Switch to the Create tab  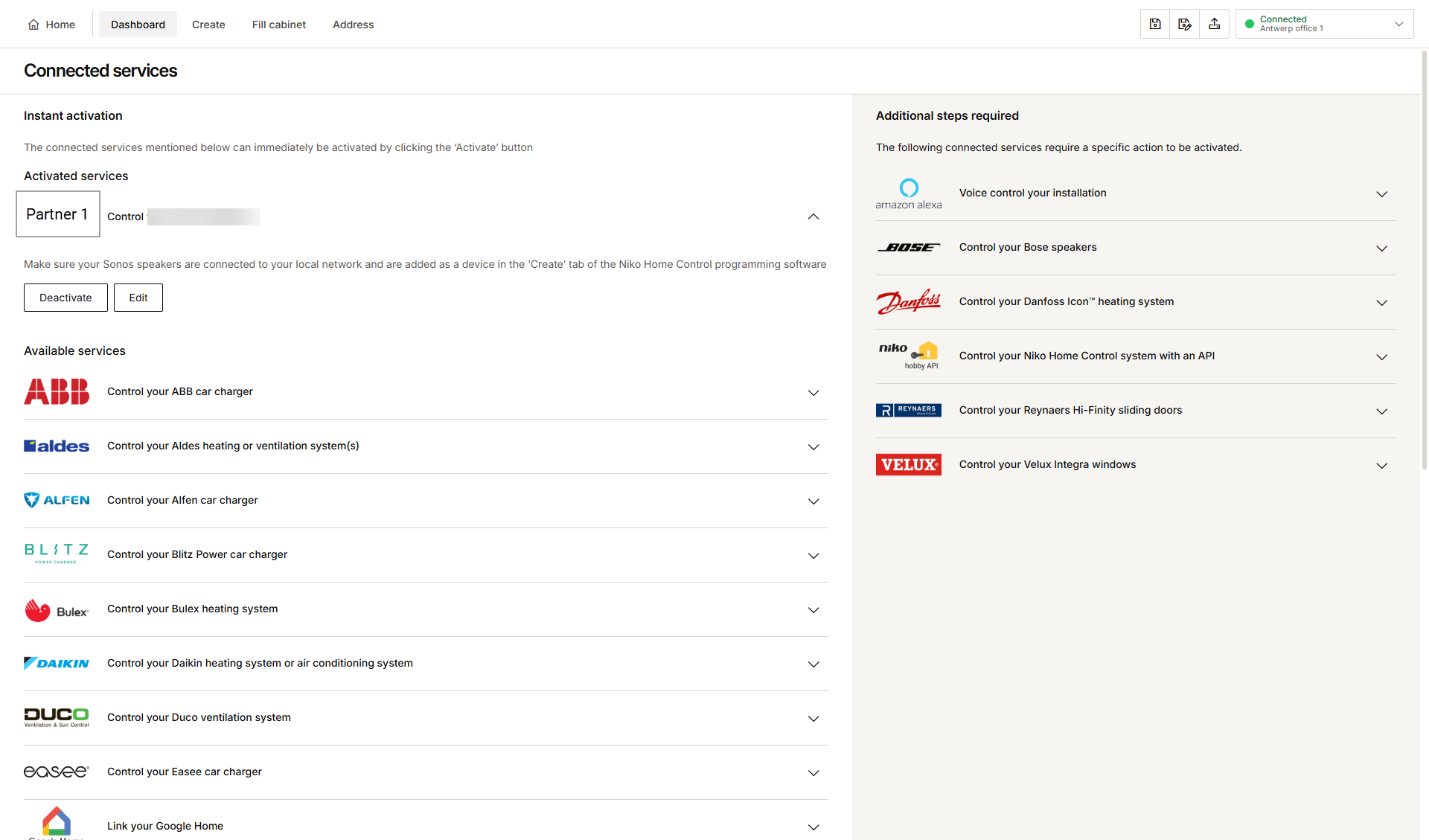(208, 25)
